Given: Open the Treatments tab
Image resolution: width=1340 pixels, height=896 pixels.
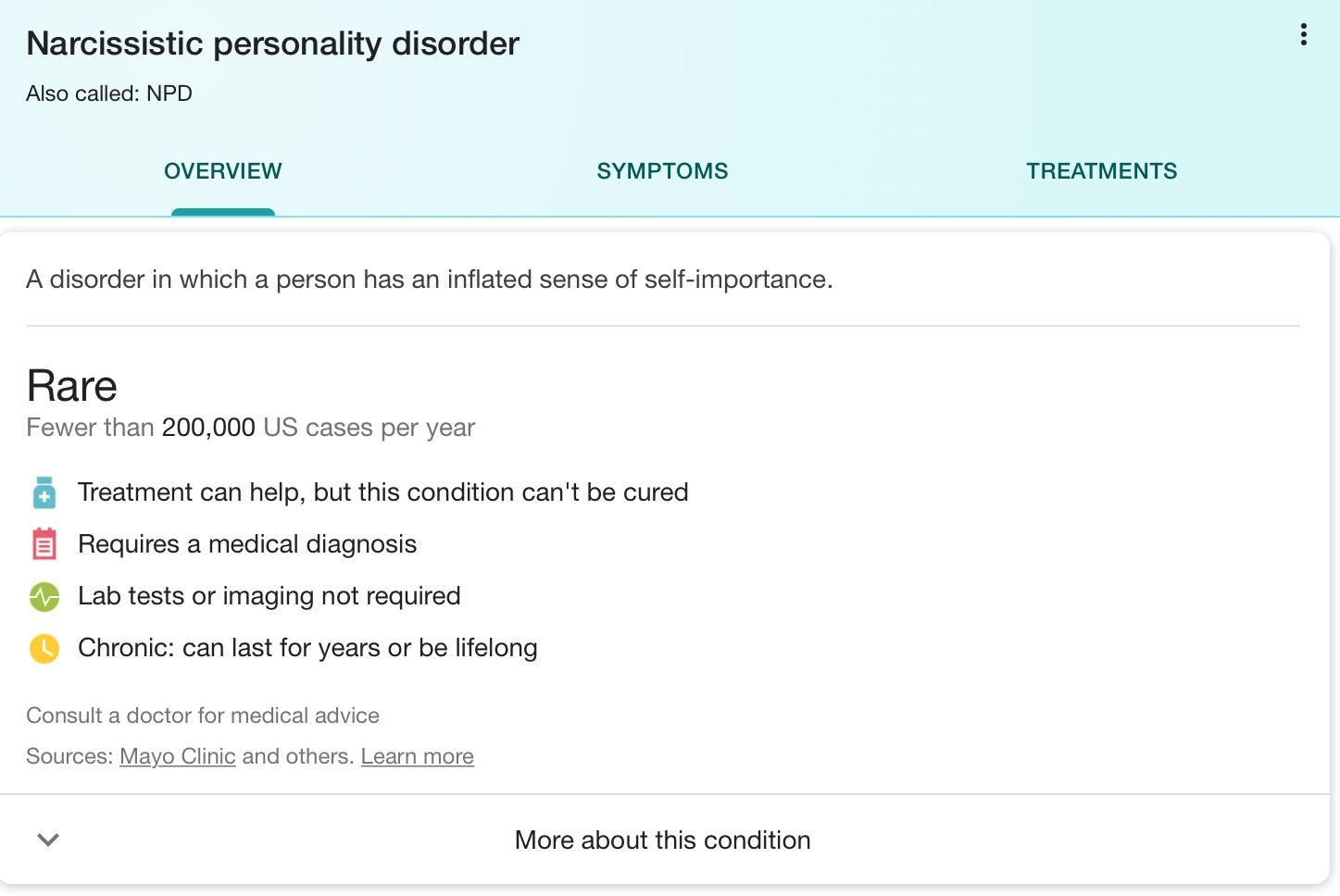Looking at the screenshot, I should tap(1101, 171).
